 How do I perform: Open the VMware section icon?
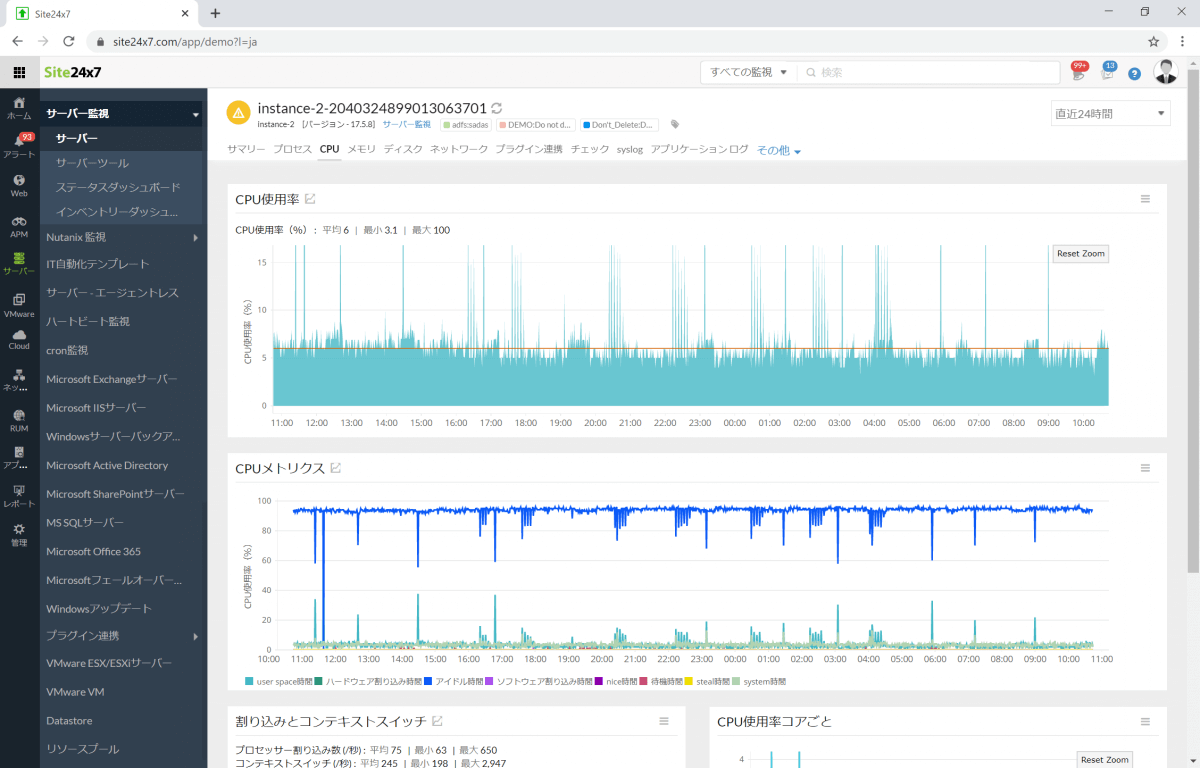pyautogui.click(x=19, y=305)
